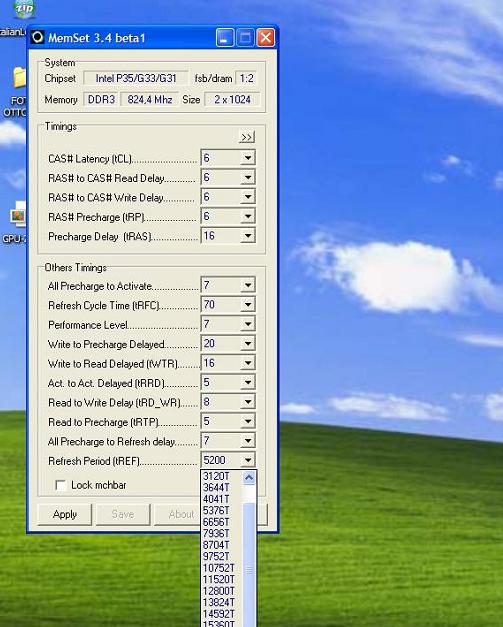Open the Refresh Cycle Time (tRFC) dropdown
The height and width of the screenshot is (627, 503).
coord(248,305)
